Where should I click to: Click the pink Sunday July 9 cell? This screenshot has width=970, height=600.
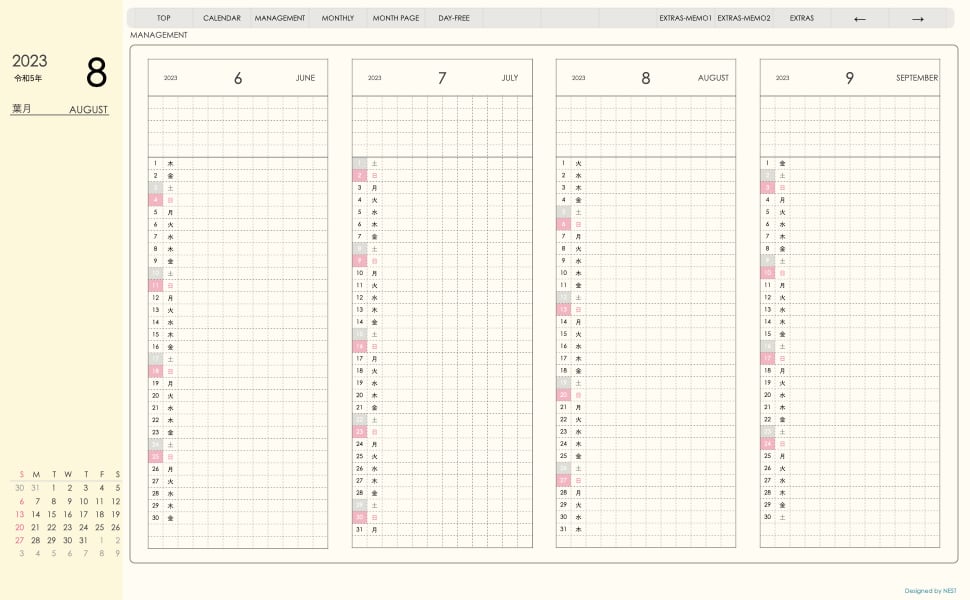click(359, 261)
